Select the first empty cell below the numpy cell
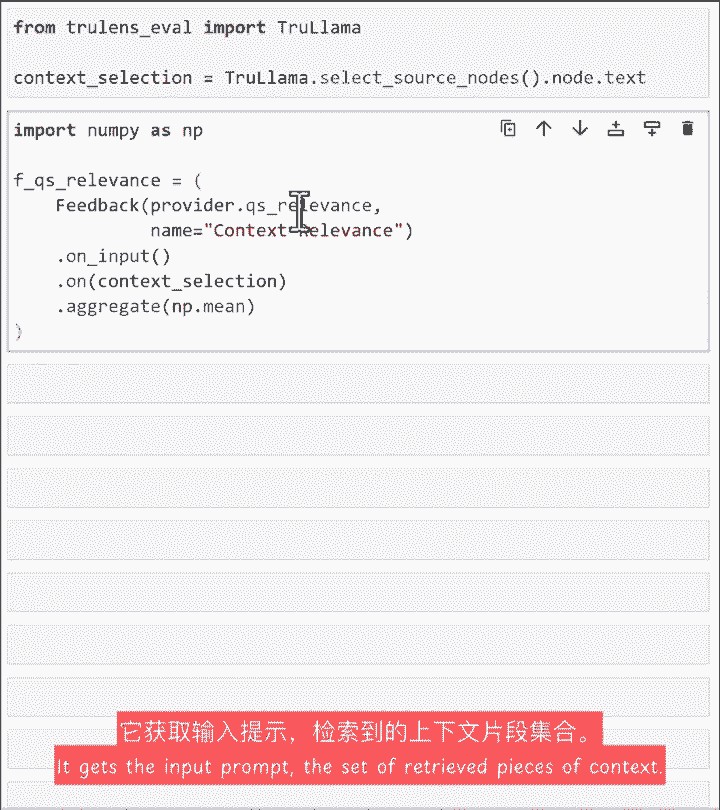Screen dimensions: 720x810 pyautogui.click(x=358, y=383)
